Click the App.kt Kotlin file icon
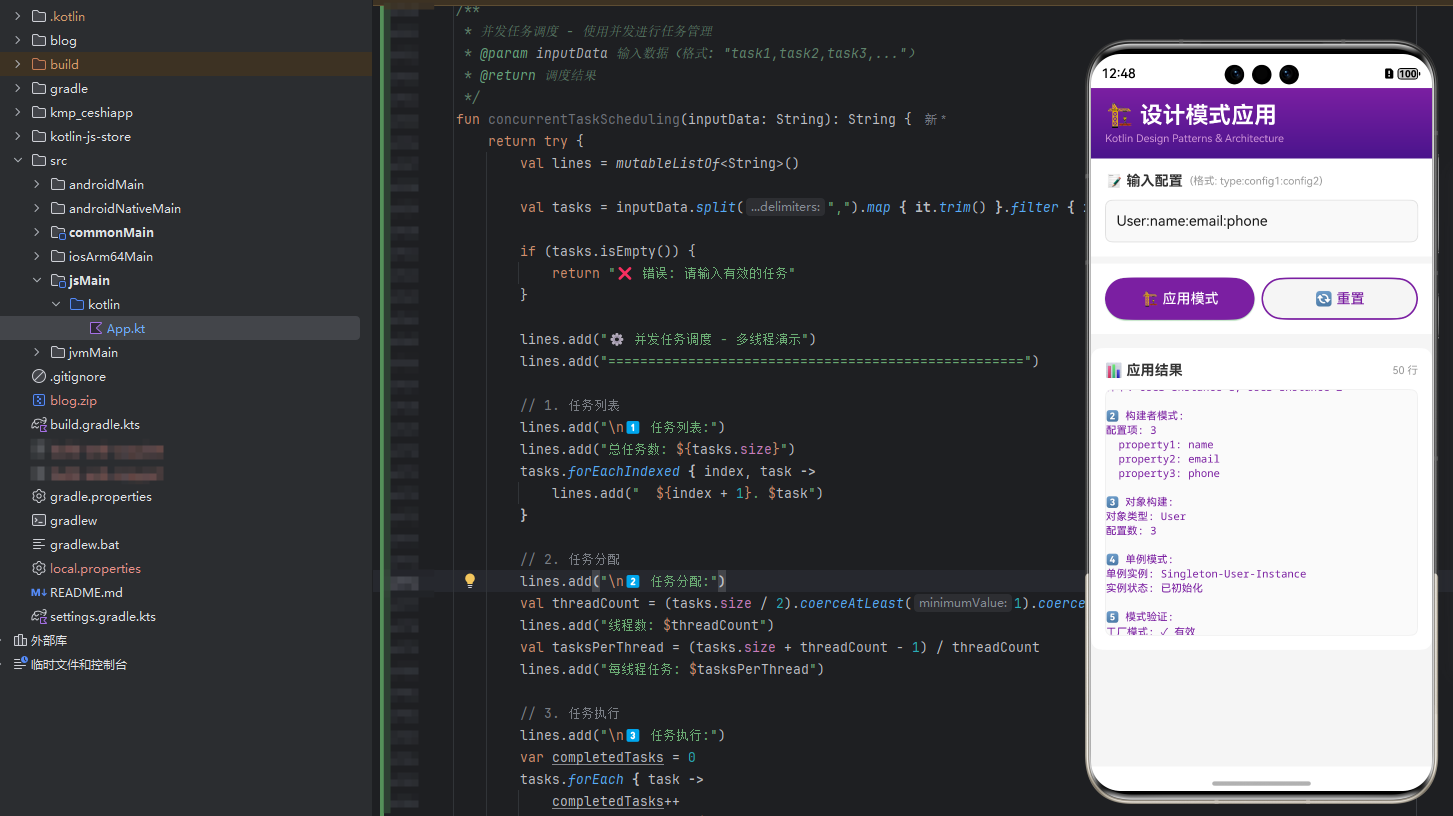 click(96, 328)
